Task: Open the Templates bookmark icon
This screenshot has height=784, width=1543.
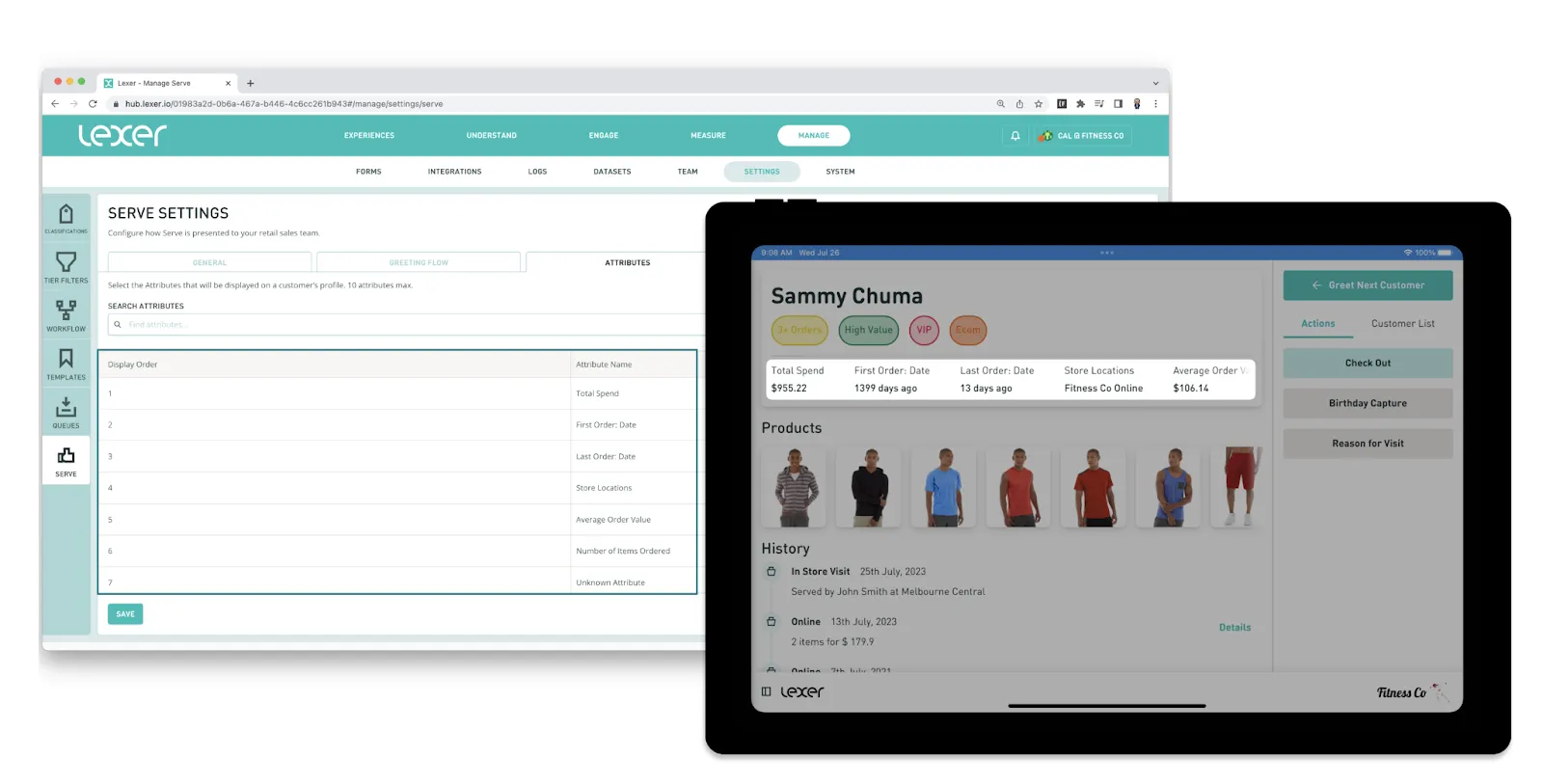Action: point(66,364)
